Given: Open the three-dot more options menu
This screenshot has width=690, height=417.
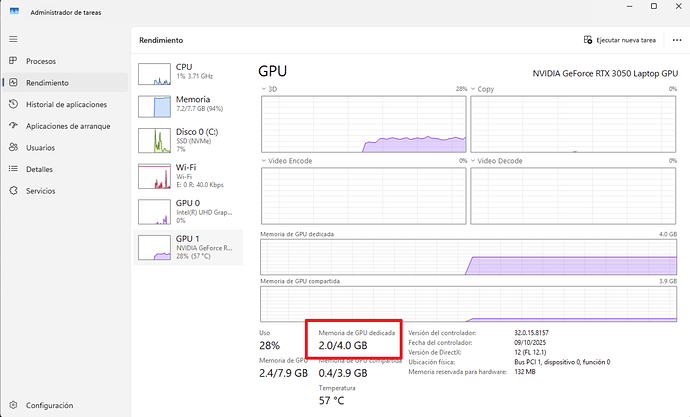Looking at the screenshot, I should (675, 40).
